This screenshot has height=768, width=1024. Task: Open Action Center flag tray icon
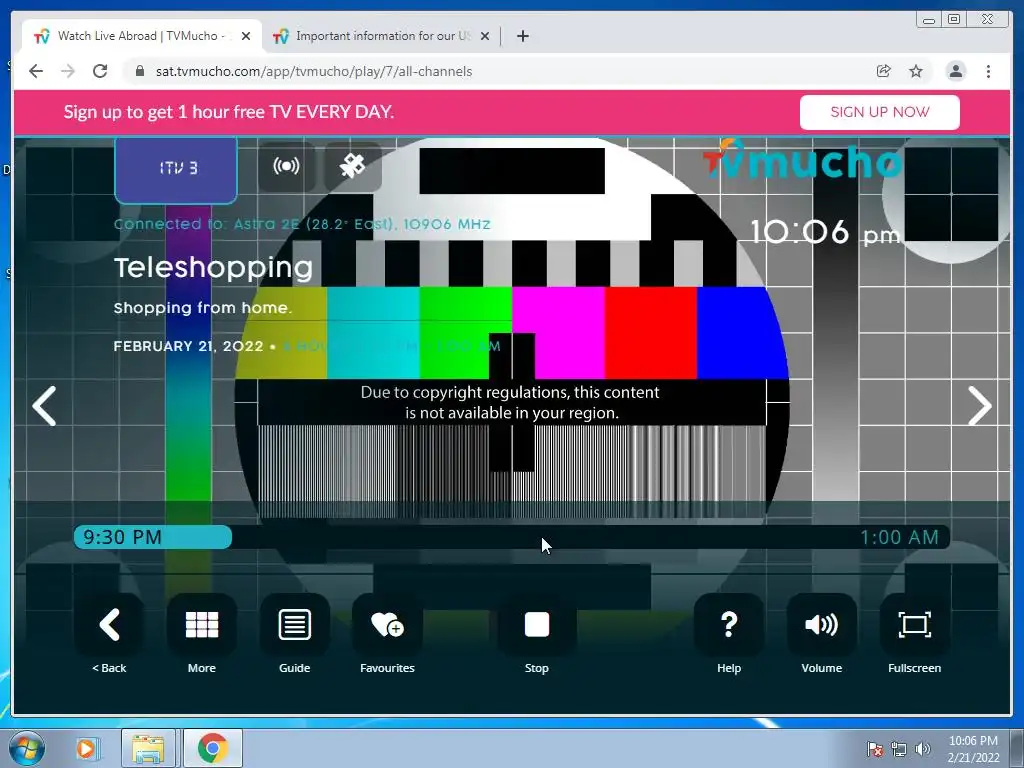874,749
